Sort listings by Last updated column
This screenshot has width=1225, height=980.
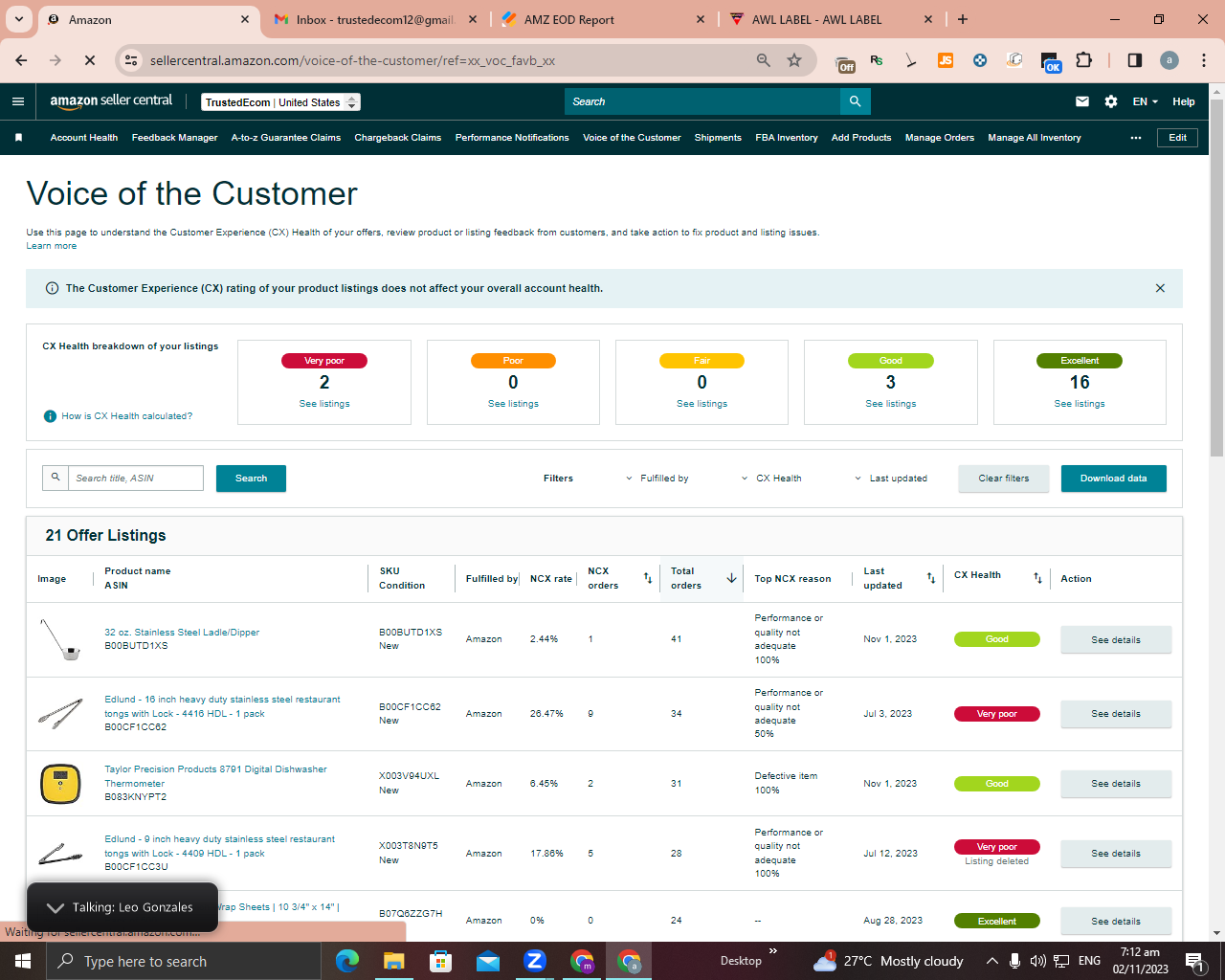931,578
